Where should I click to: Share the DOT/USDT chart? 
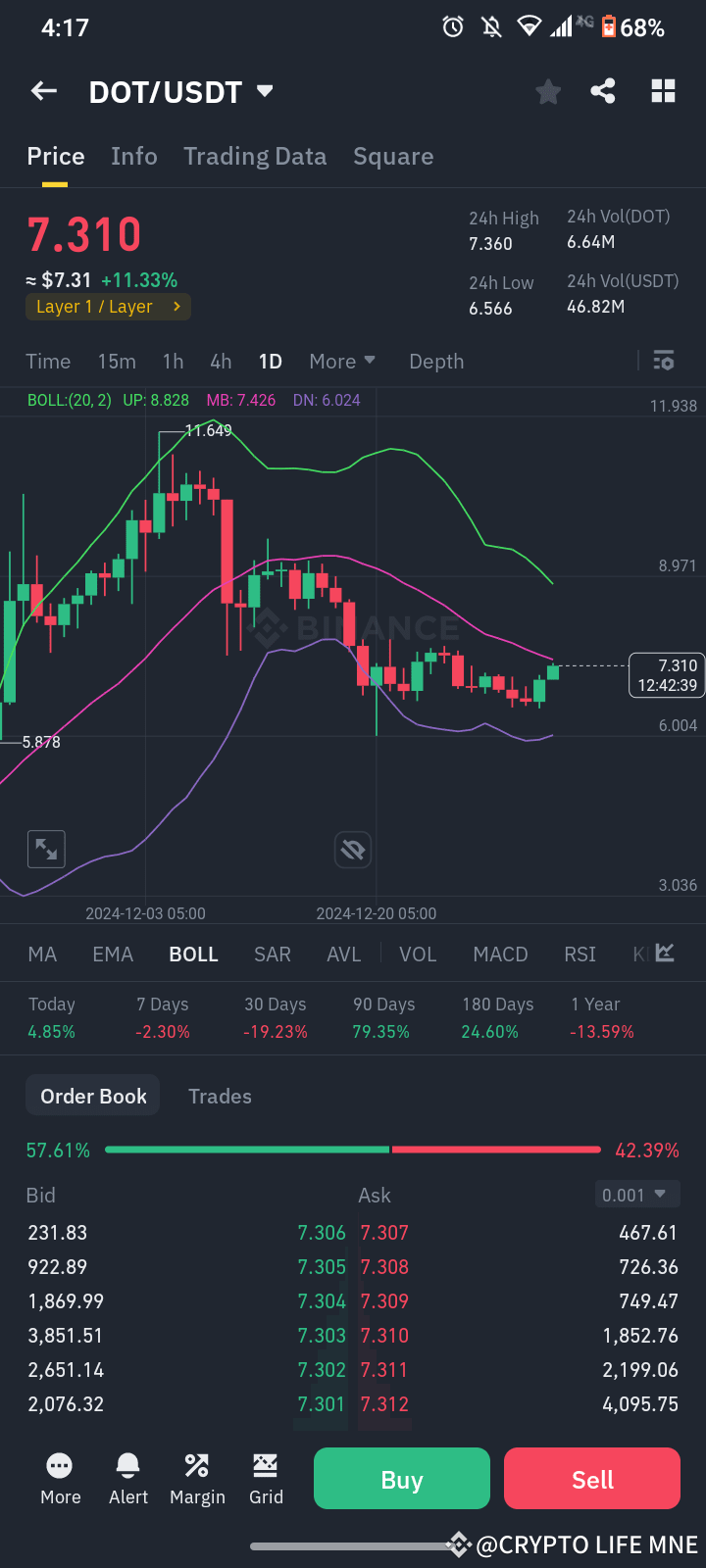click(603, 90)
